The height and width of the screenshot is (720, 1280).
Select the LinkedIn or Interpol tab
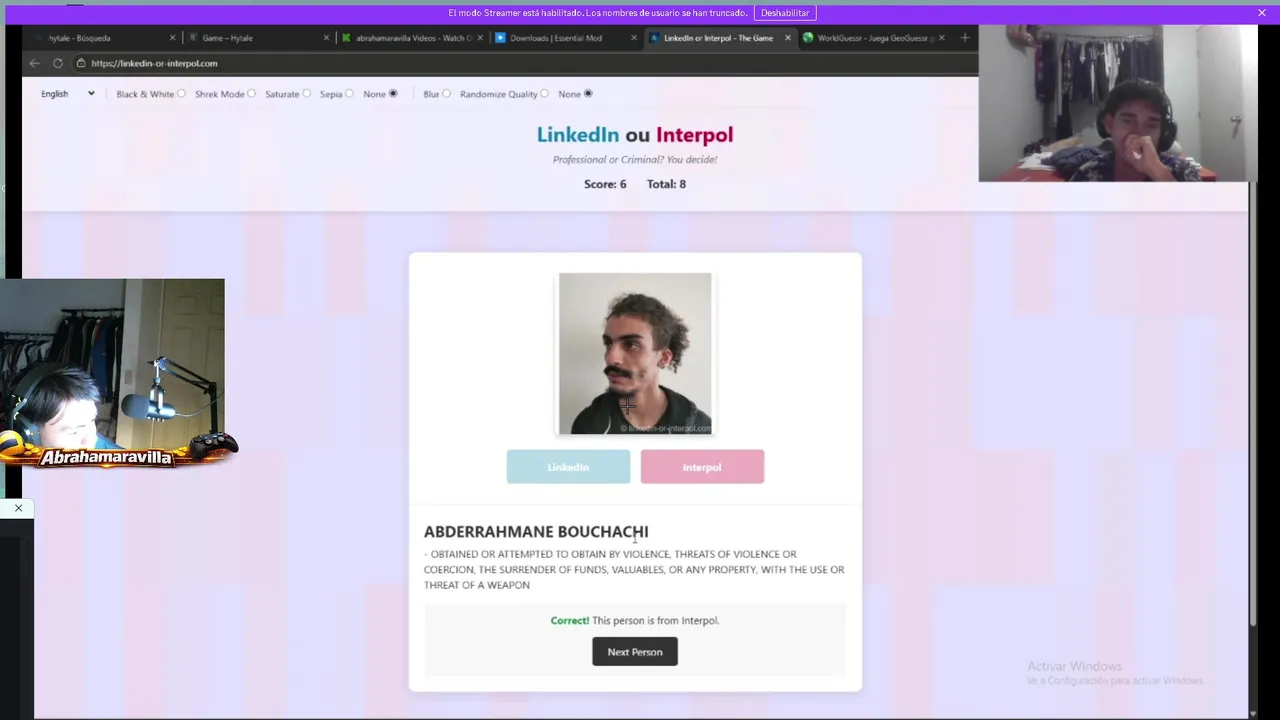[718, 38]
